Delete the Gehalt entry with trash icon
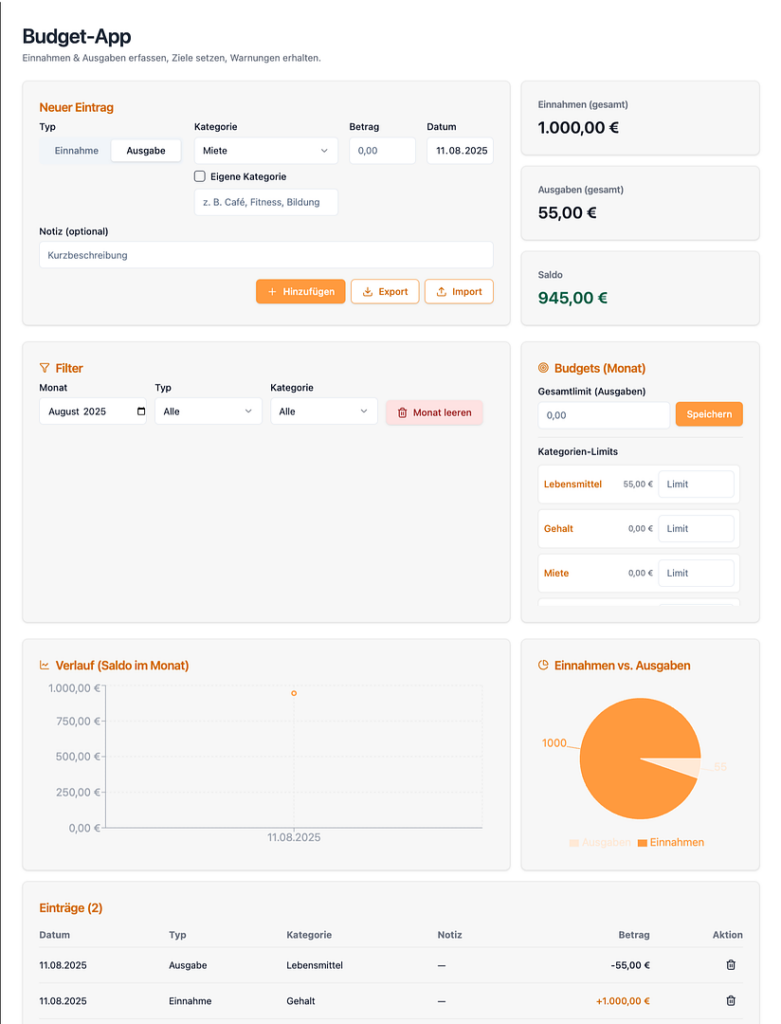The width and height of the screenshot is (781, 1024). click(730, 1001)
